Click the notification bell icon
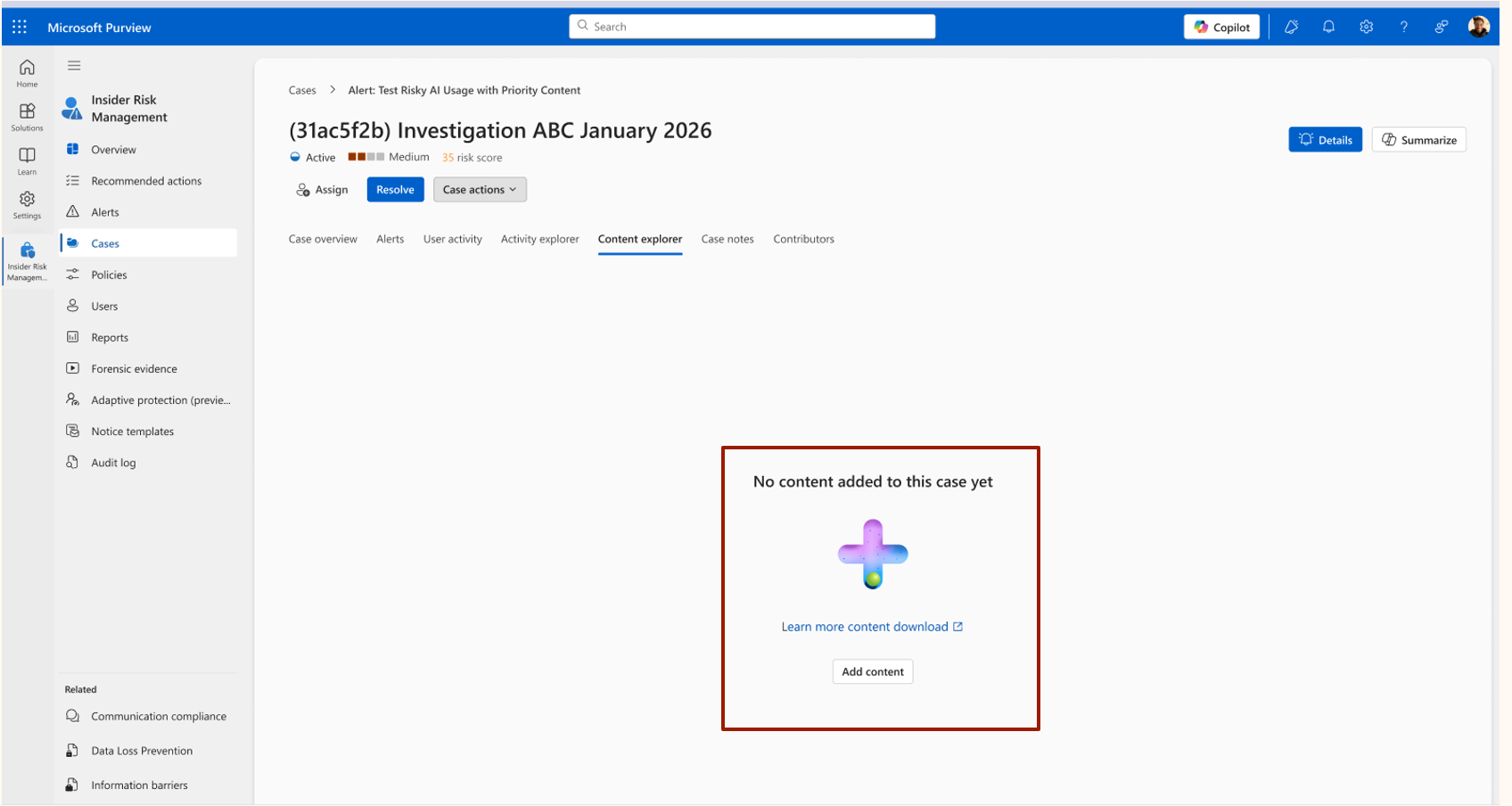Viewport: 1512px width, 806px height. click(x=1328, y=27)
